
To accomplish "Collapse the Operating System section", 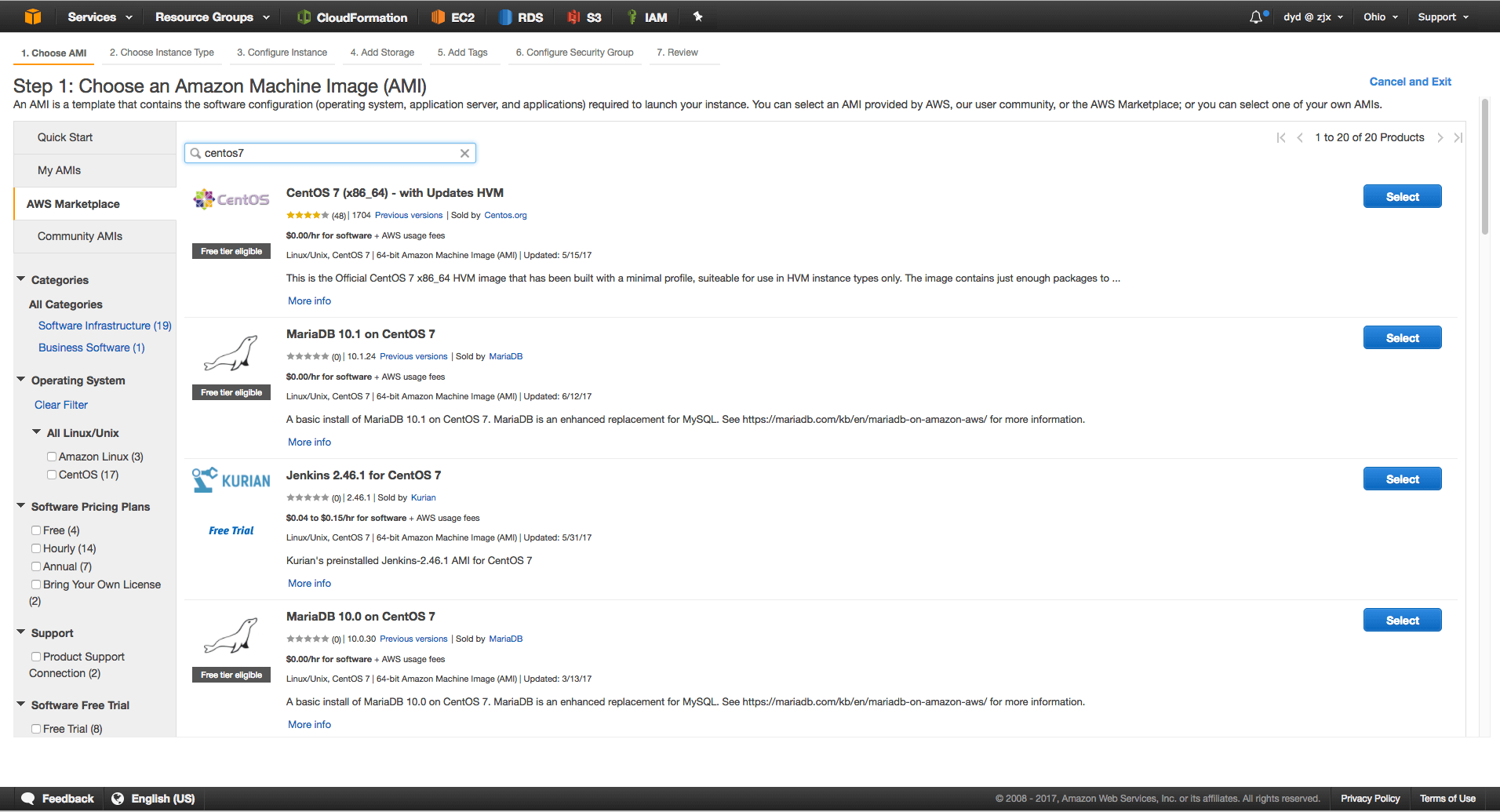I will tap(21, 380).
